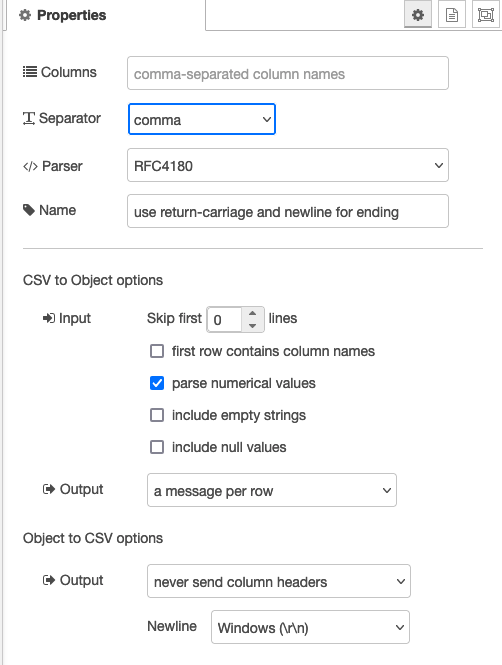502x665 pixels.
Task: Enable include empty strings checkbox
Action: (157, 415)
